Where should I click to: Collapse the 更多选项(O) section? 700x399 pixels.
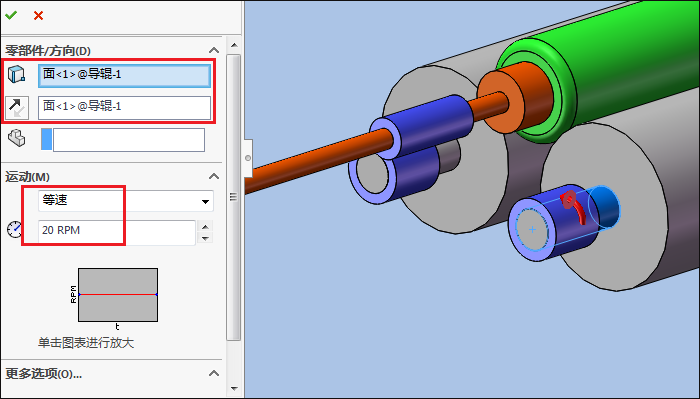214,373
